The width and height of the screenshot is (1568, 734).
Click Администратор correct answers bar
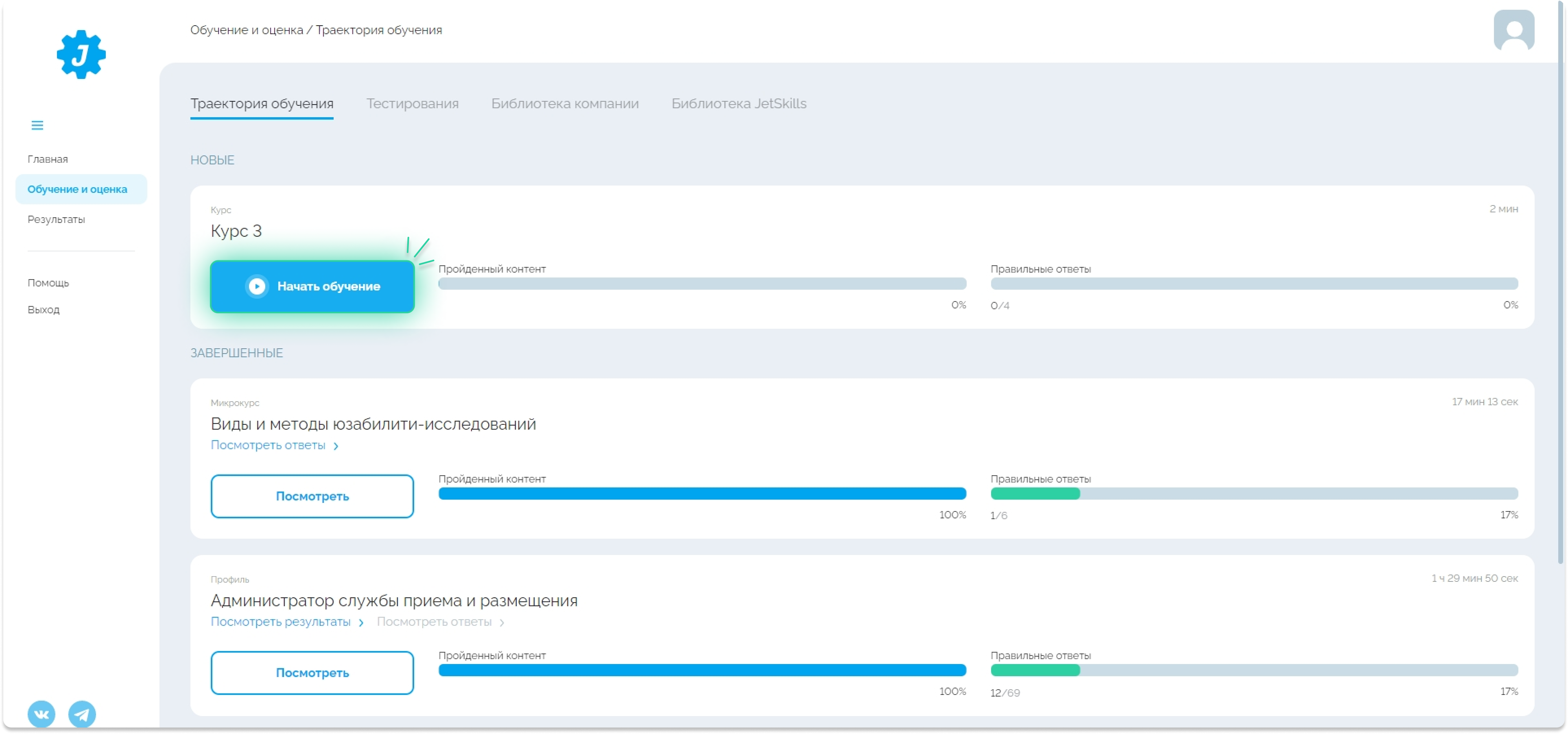[1254, 670]
